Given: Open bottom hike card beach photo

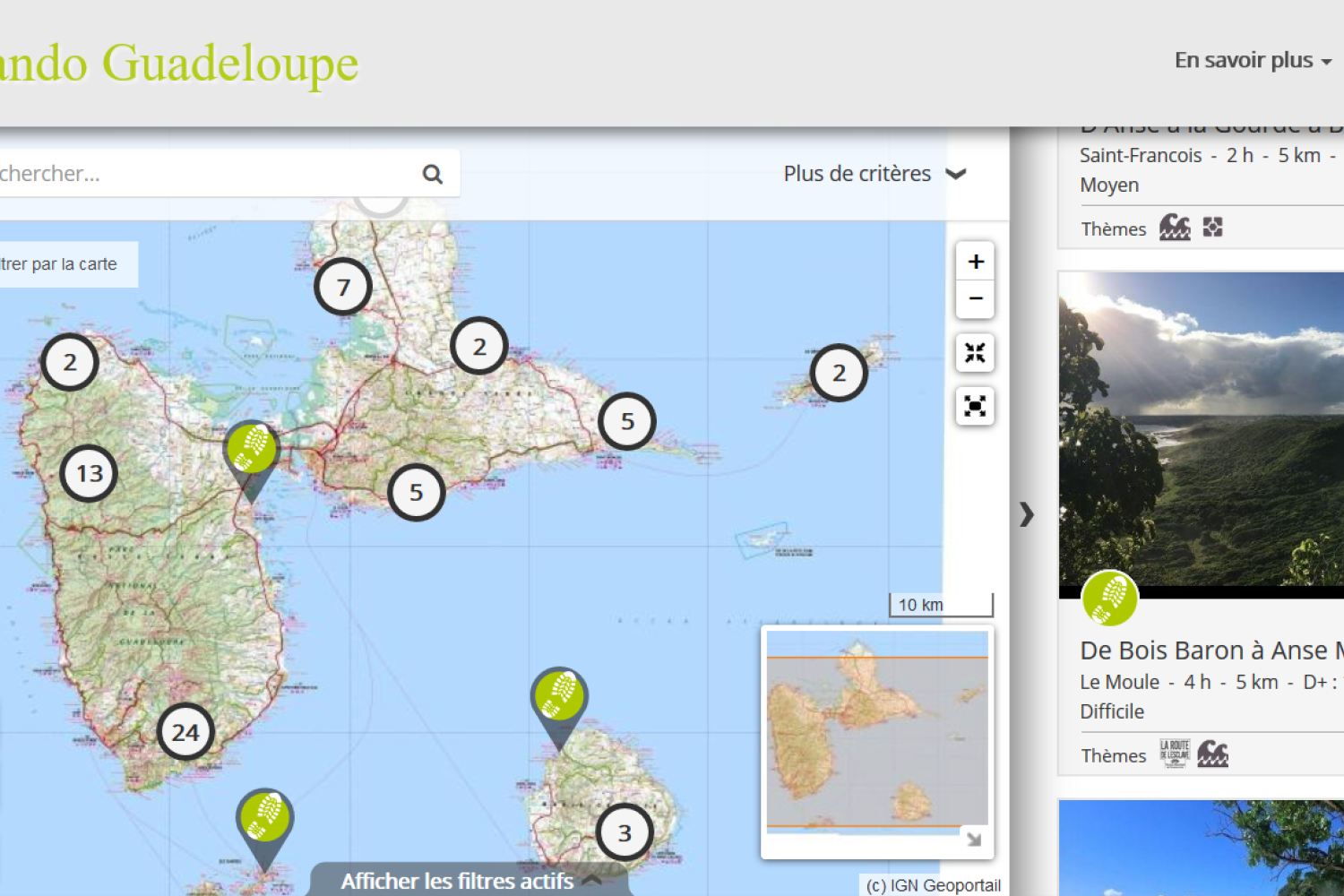Looking at the screenshot, I should (x=1202, y=849).
